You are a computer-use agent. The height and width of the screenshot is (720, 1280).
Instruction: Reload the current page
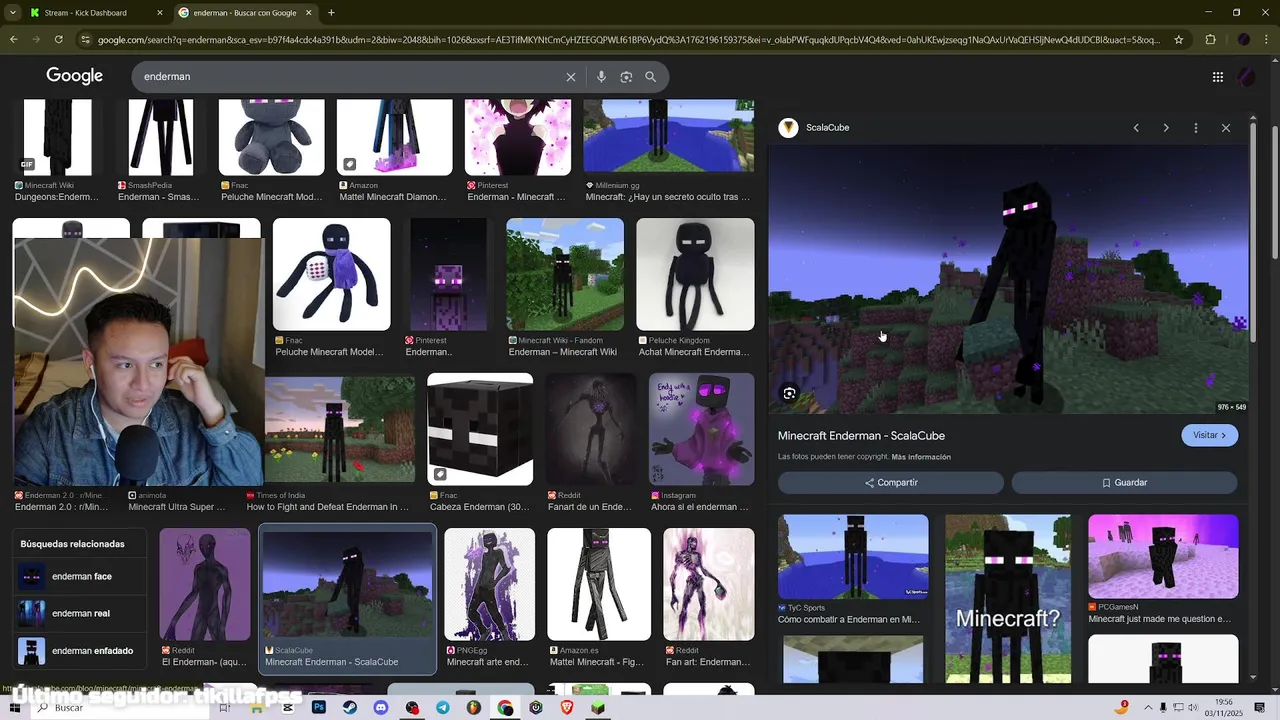coord(59,40)
